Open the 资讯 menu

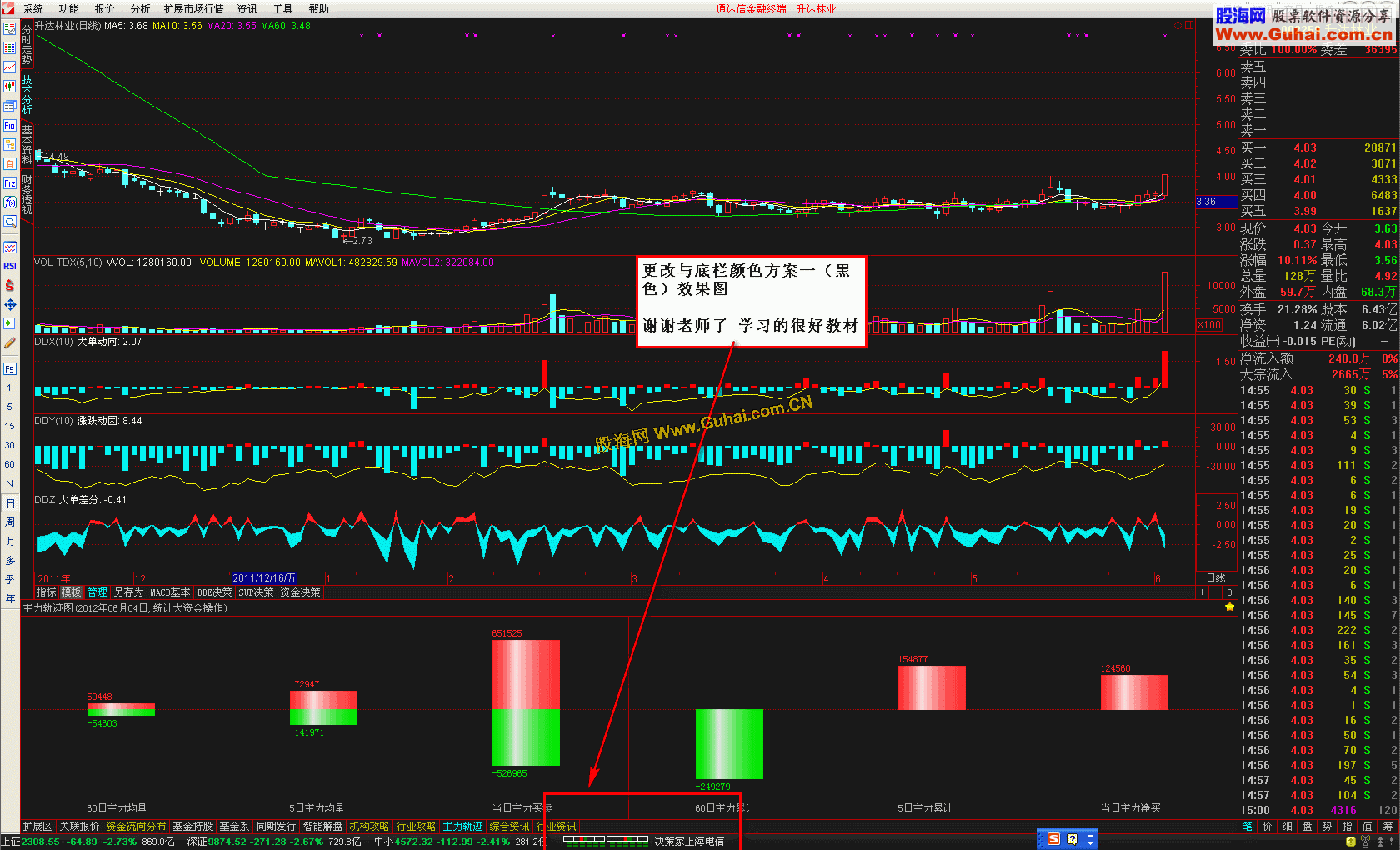[x=247, y=9]
